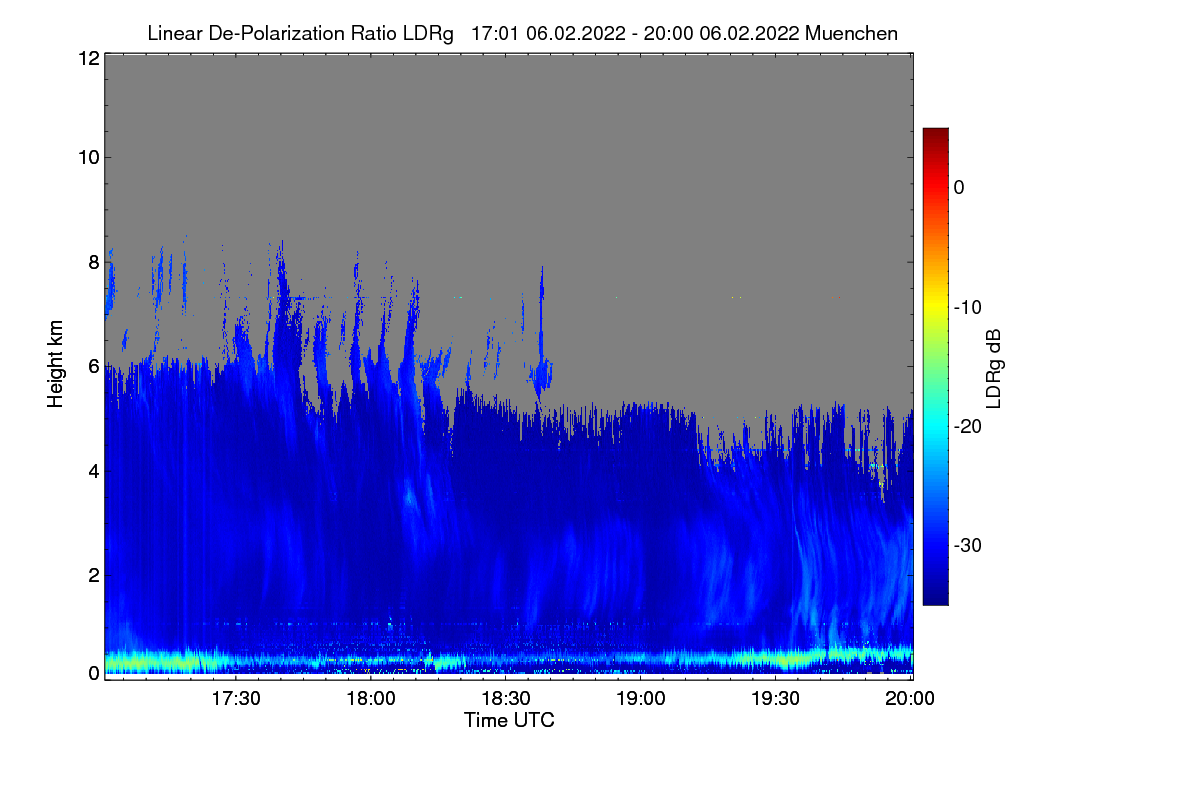This screenshot has height=800, width=1200.
Task: Click the 0 tick label on the colorbar
Action: point(959,187)
